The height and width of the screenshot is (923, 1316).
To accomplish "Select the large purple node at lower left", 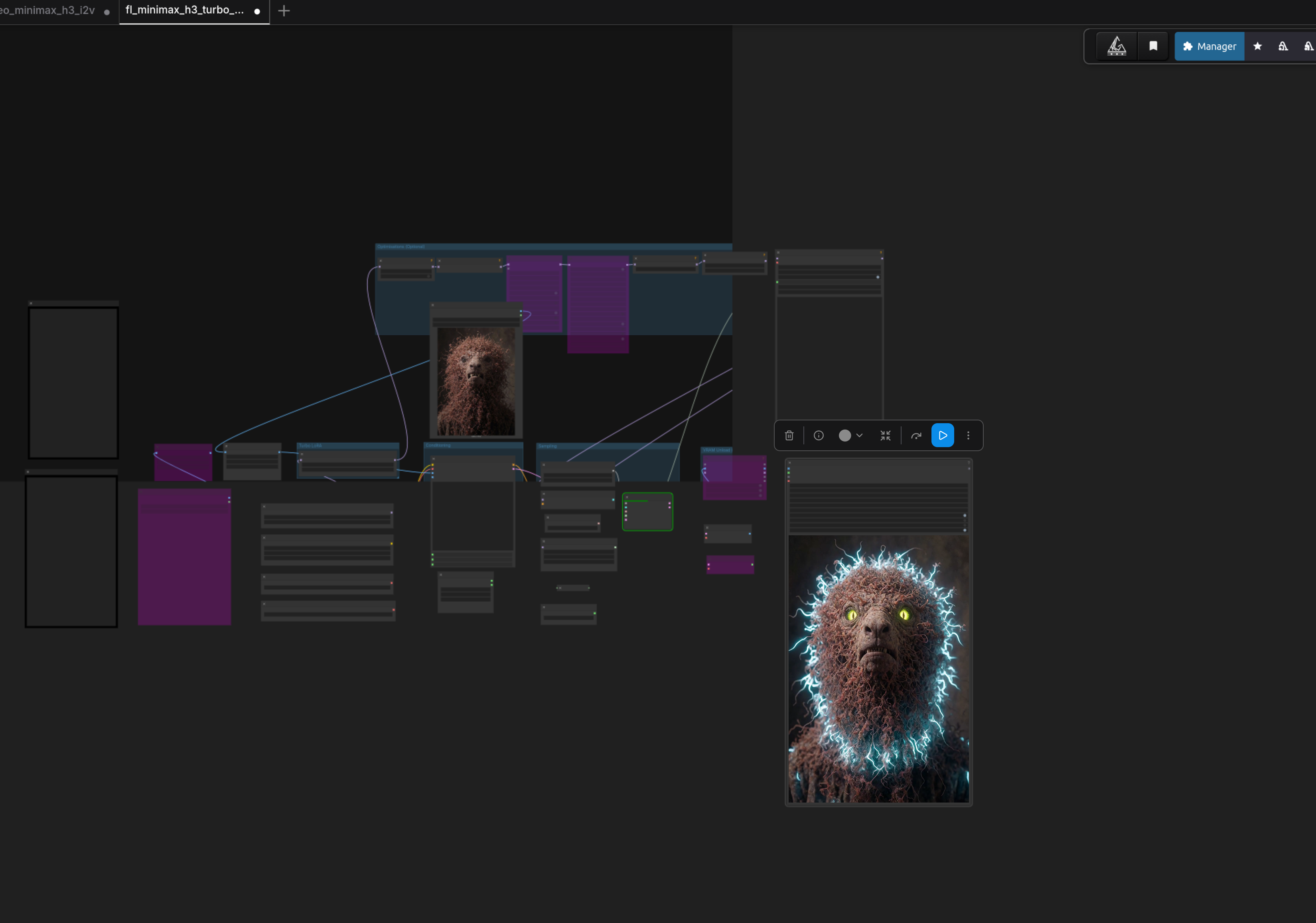I will (185, 557).
